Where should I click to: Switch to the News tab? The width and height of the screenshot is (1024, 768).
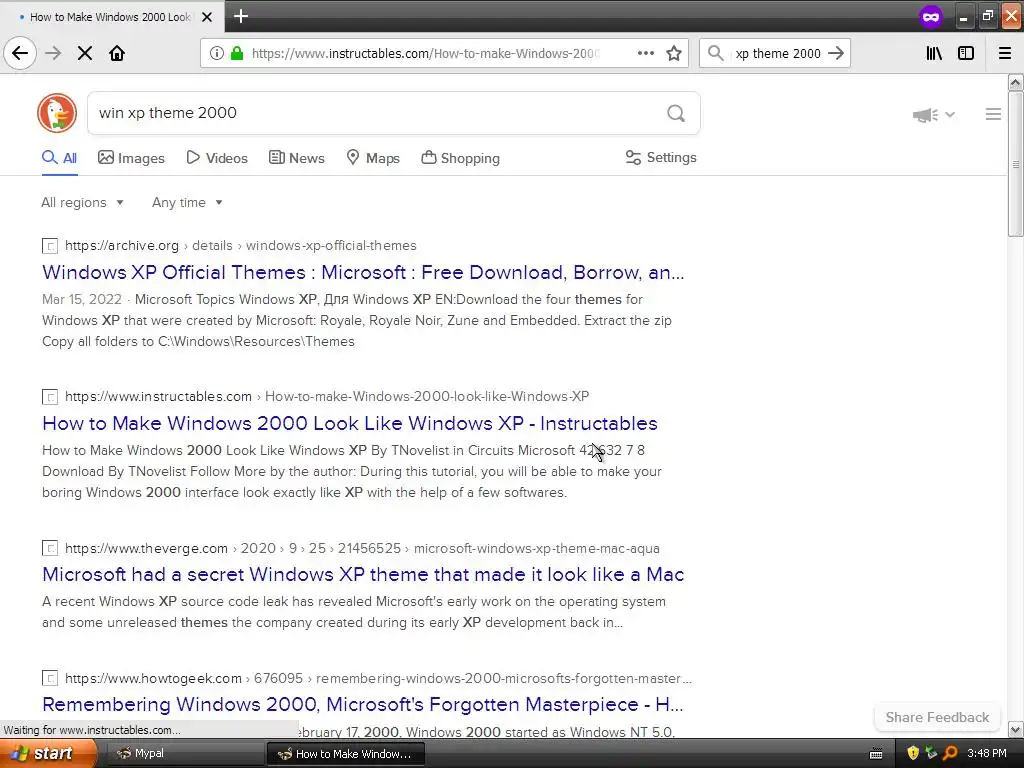coord(296,158)
